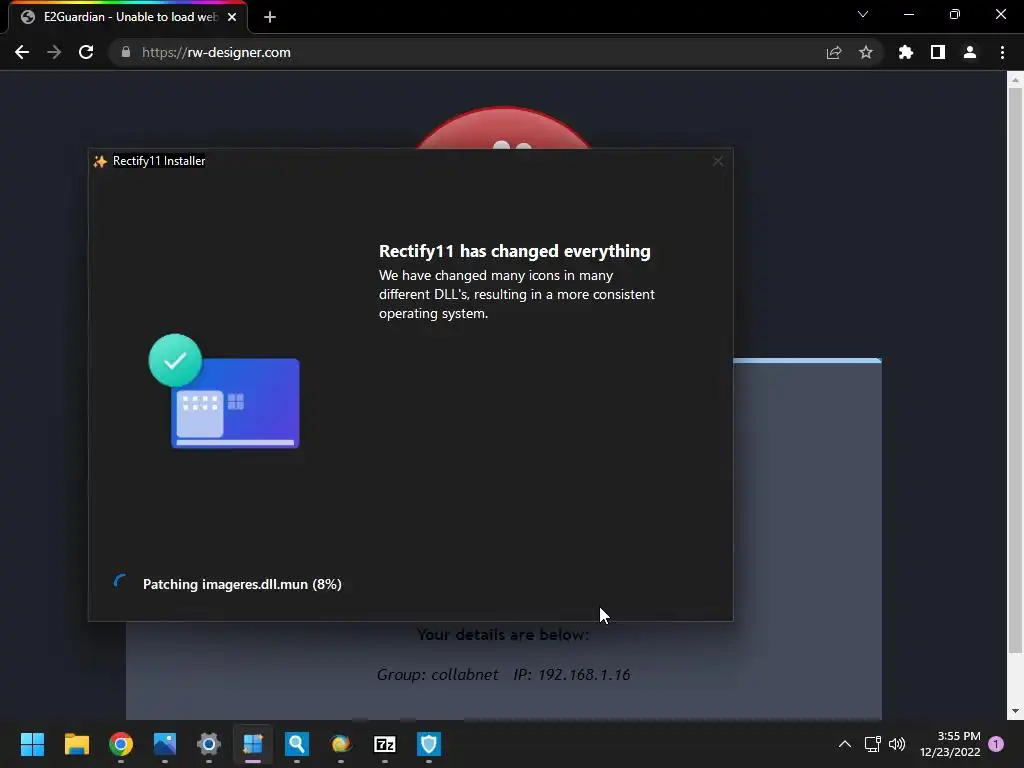Reload the rw-designer.com page
Image resolution: width=1024 pixels, height=768 pixels.
coord(86,52)
